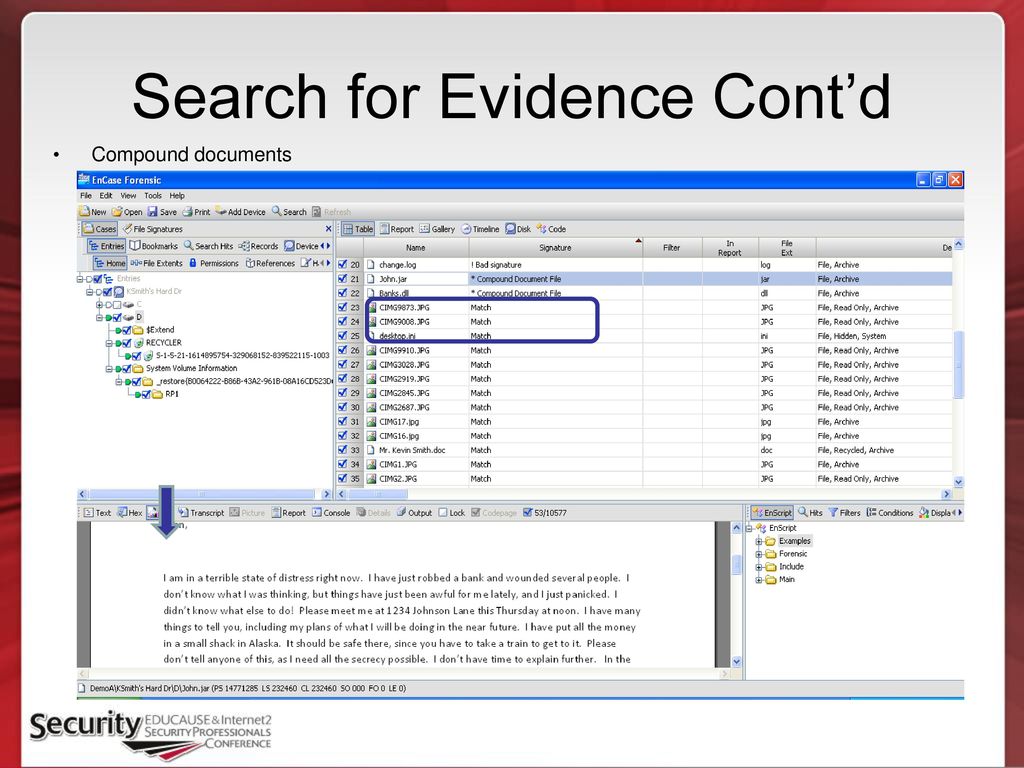Open Console in bottom pane
The image size is (1024, 768).
click(331, 513)
